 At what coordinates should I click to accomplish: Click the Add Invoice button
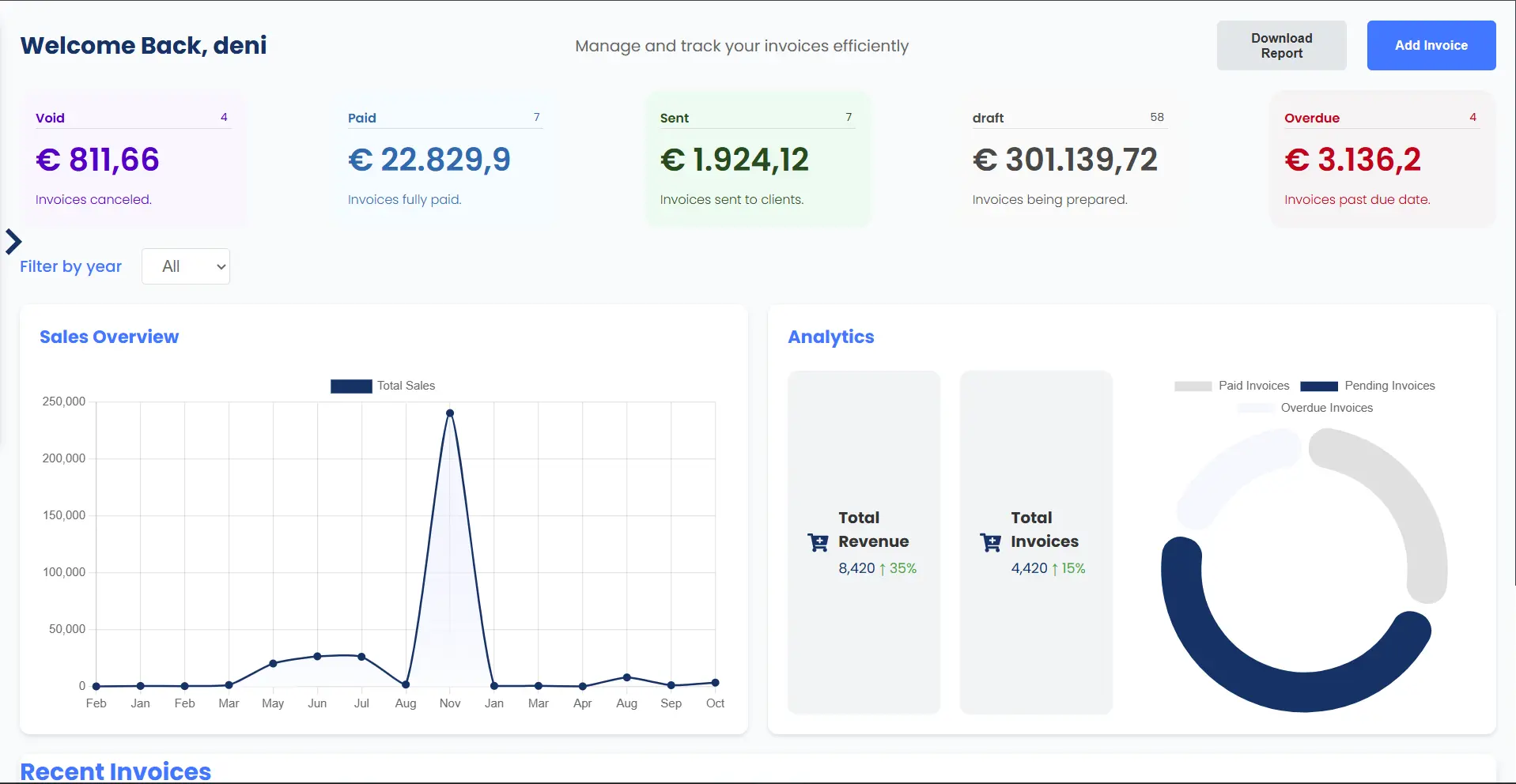(x=1431, y=46)
